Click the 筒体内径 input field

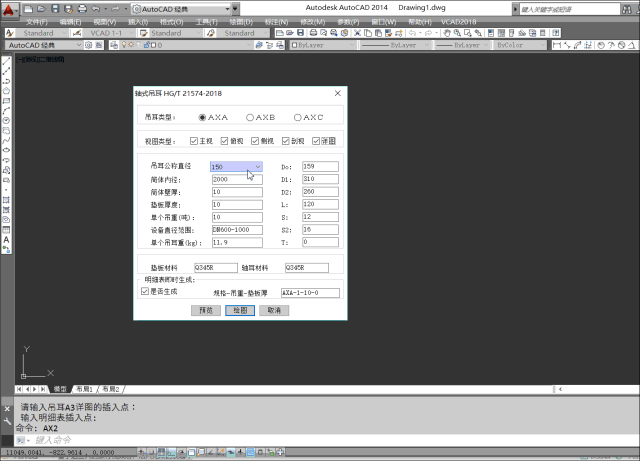click(236, 179)
